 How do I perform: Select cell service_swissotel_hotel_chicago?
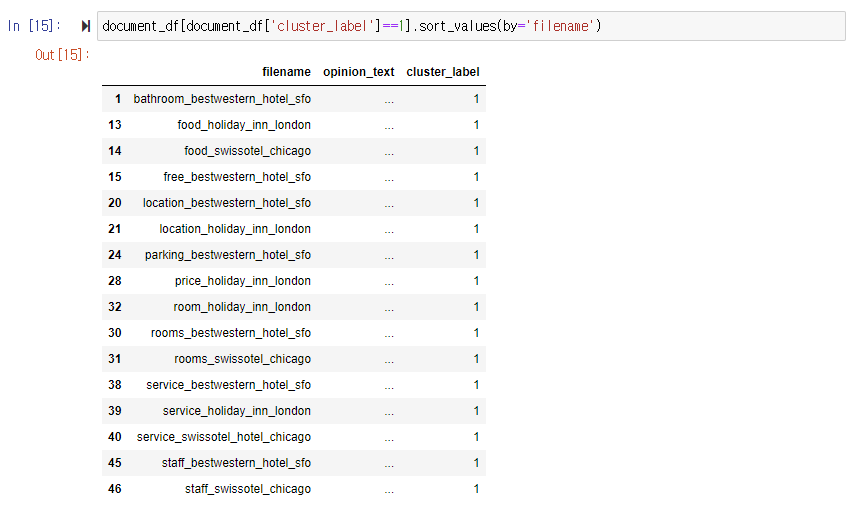tap(224, 437)
